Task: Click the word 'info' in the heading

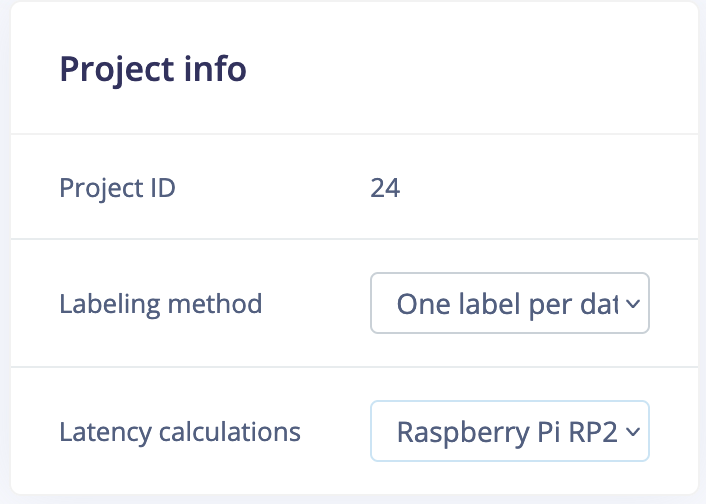Action: tap(222, 70)
